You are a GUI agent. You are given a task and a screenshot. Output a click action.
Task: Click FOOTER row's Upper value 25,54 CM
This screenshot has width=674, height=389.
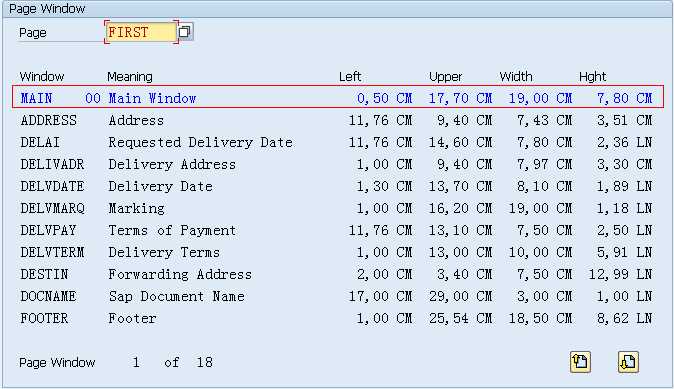[x=460, y=319]
